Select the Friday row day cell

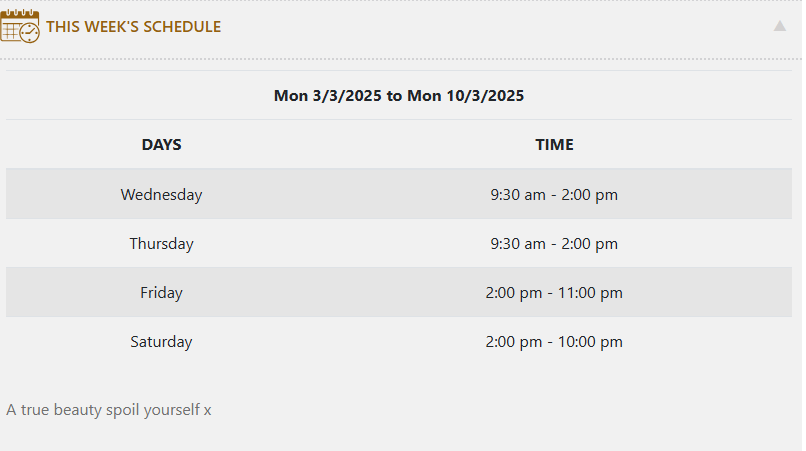[x=161, y=293]
